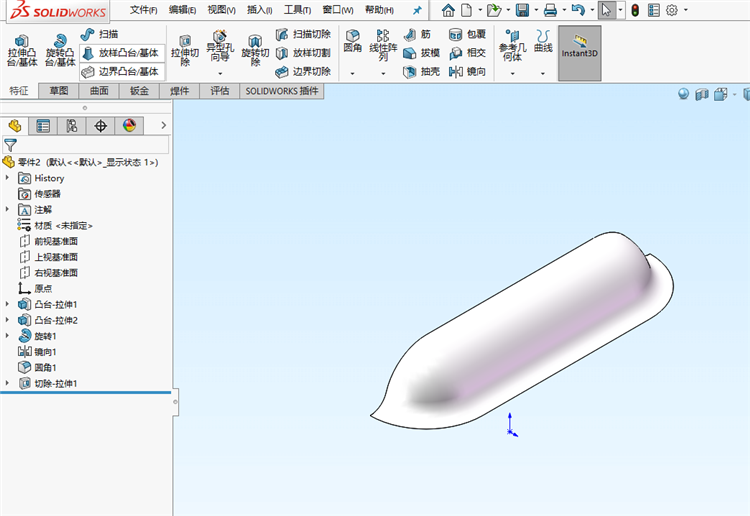
Task: Open the 工具(T) menu
Action: [x=297, y=10]
